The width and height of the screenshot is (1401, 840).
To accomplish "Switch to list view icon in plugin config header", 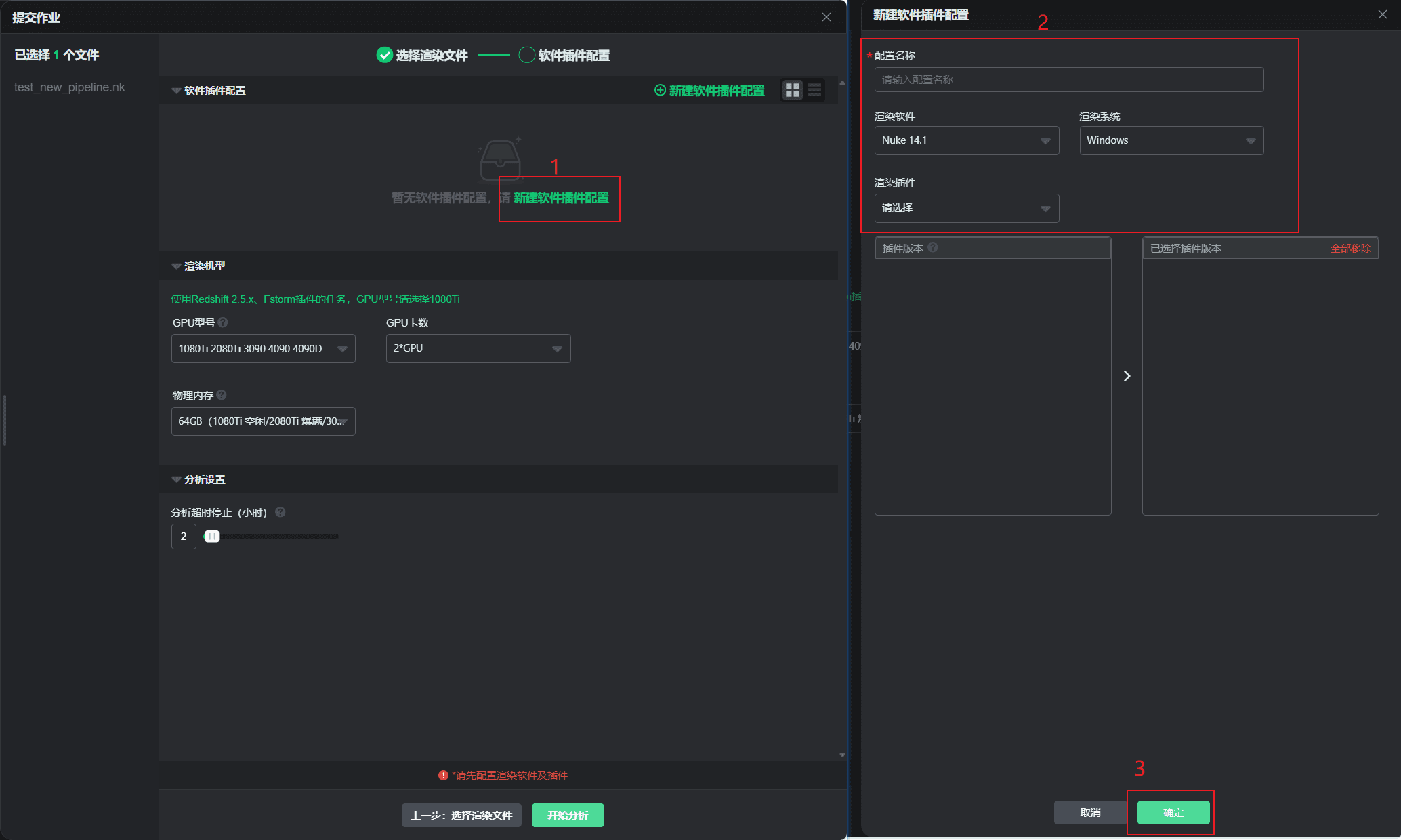I will coord(815,90).
